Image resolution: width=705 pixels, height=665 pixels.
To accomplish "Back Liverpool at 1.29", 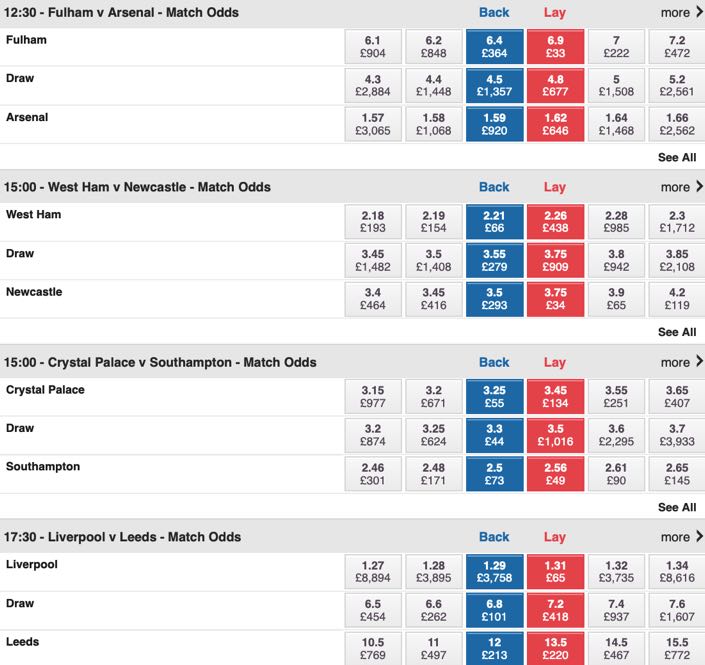I will tap(495, 571).
